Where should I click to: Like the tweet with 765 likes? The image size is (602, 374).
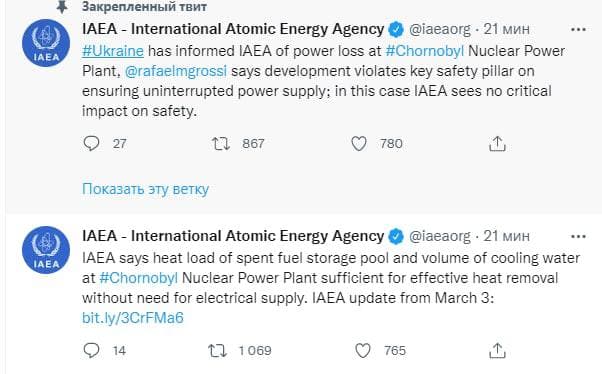pos(363,351)
